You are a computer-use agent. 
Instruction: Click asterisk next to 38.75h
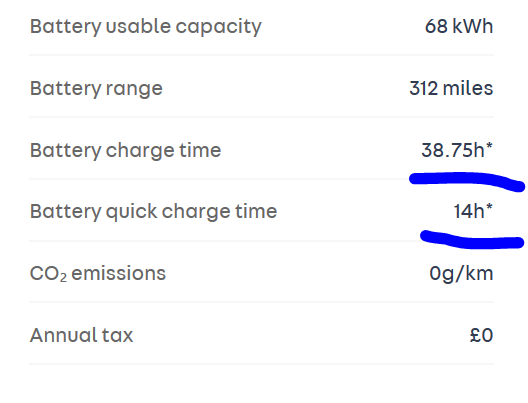(x=489, y=146)
